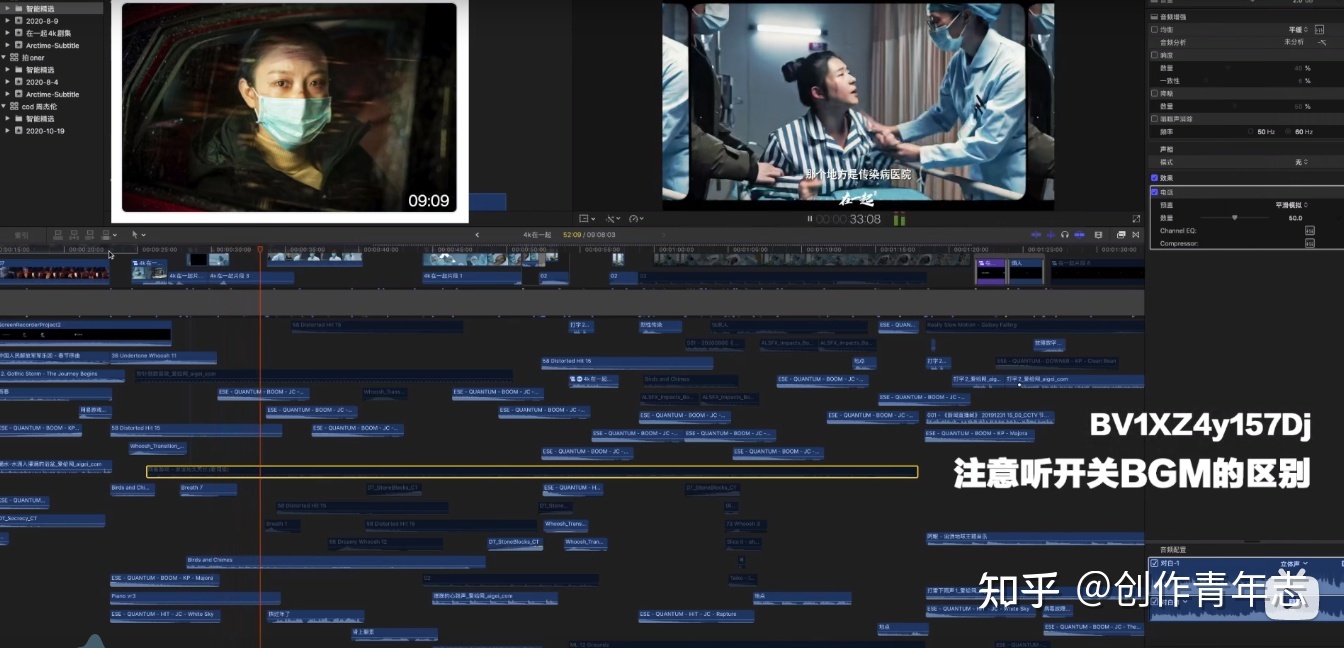Select the 50 Hz radio button

(x=1251, y=132)
